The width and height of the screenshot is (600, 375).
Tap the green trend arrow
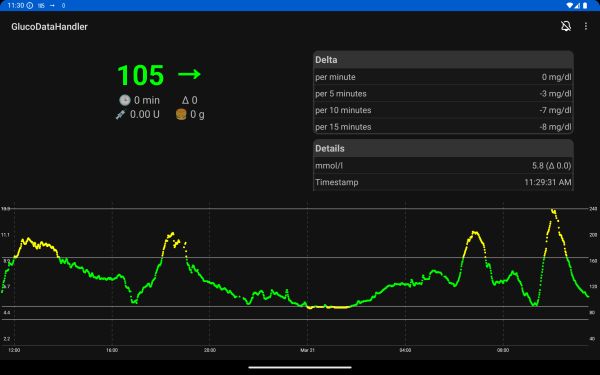[x=189, y=74]
